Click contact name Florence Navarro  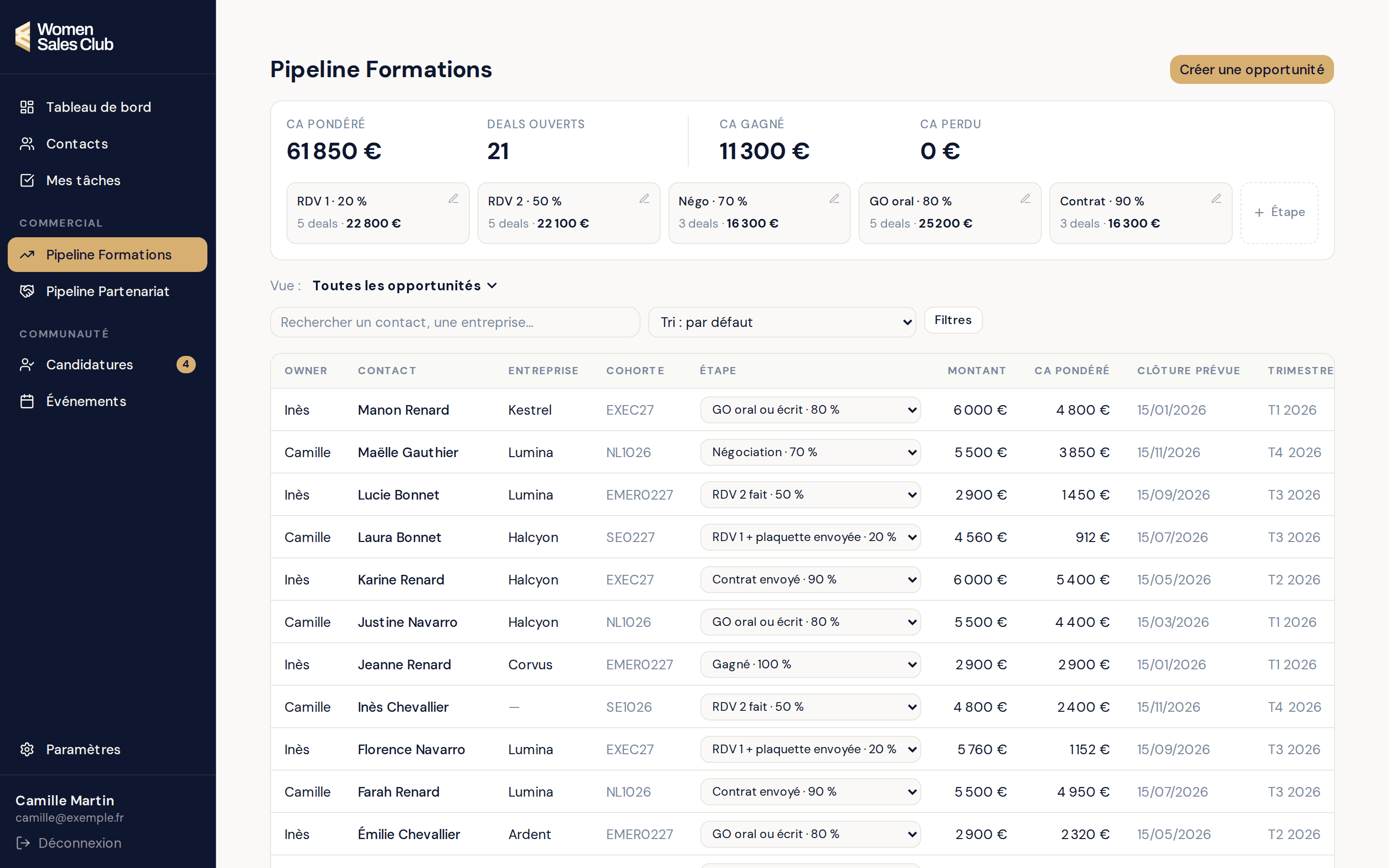pyautogui.click(x=411, y=750)
